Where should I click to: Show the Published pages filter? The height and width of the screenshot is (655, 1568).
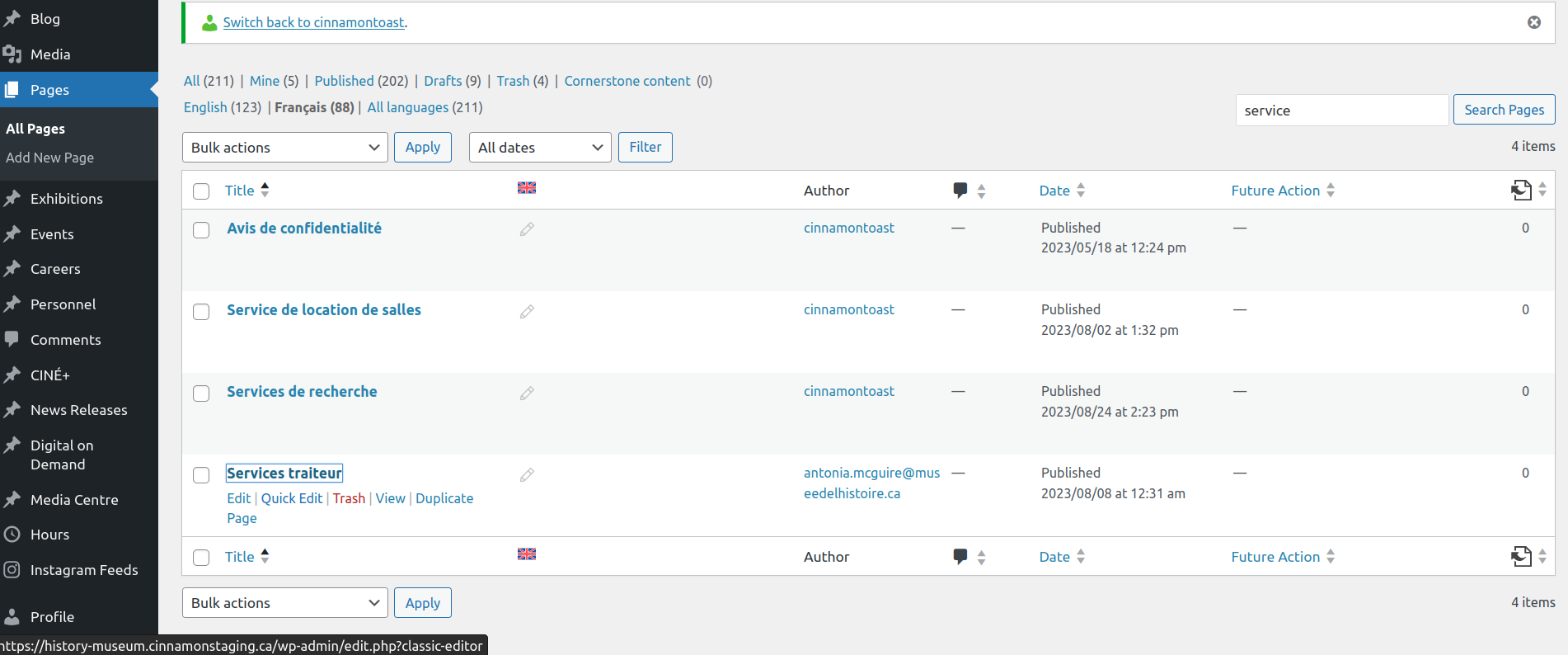(345, 81)
